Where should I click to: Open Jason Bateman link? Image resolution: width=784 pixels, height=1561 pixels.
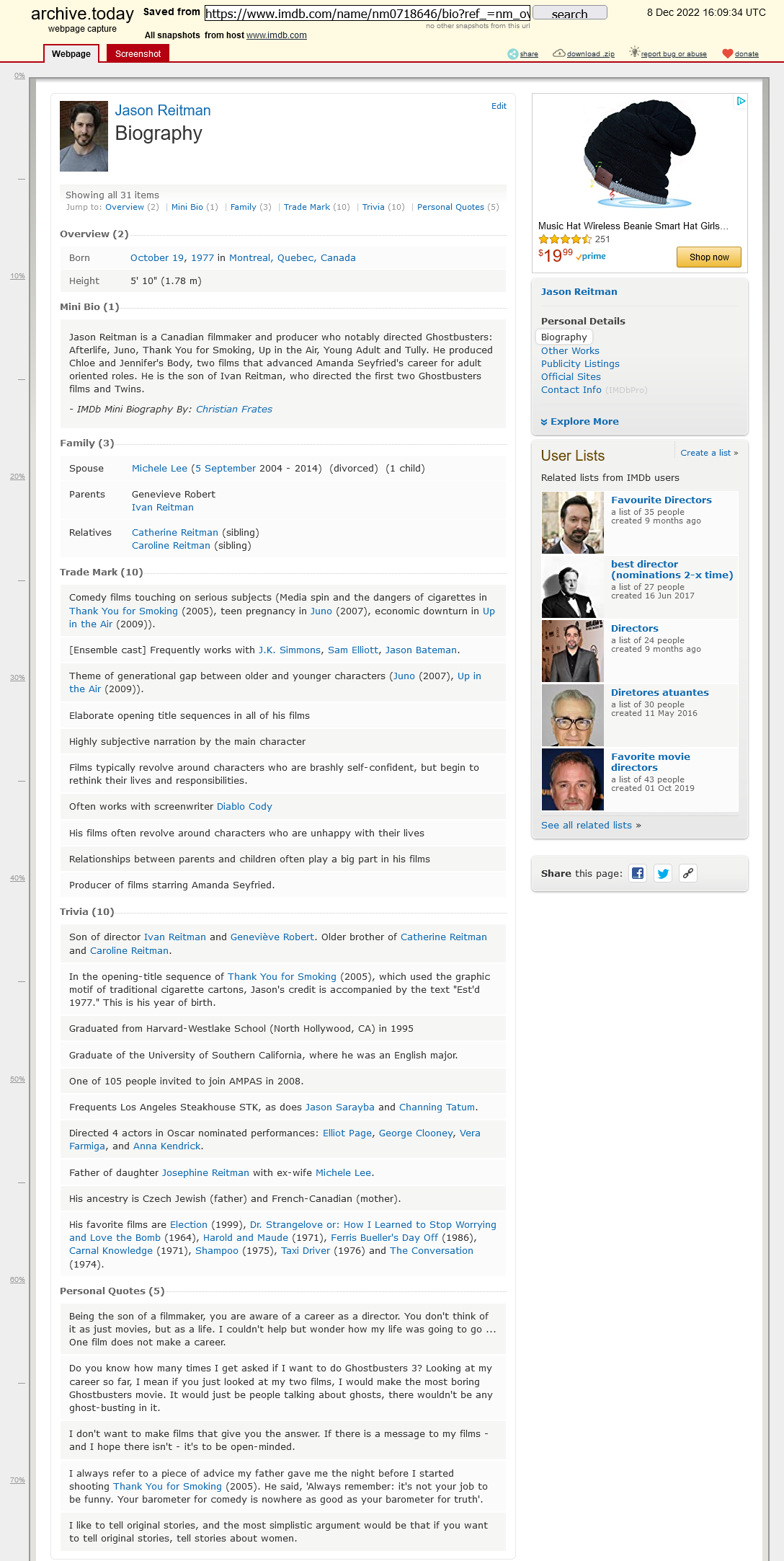click(421, 650)
